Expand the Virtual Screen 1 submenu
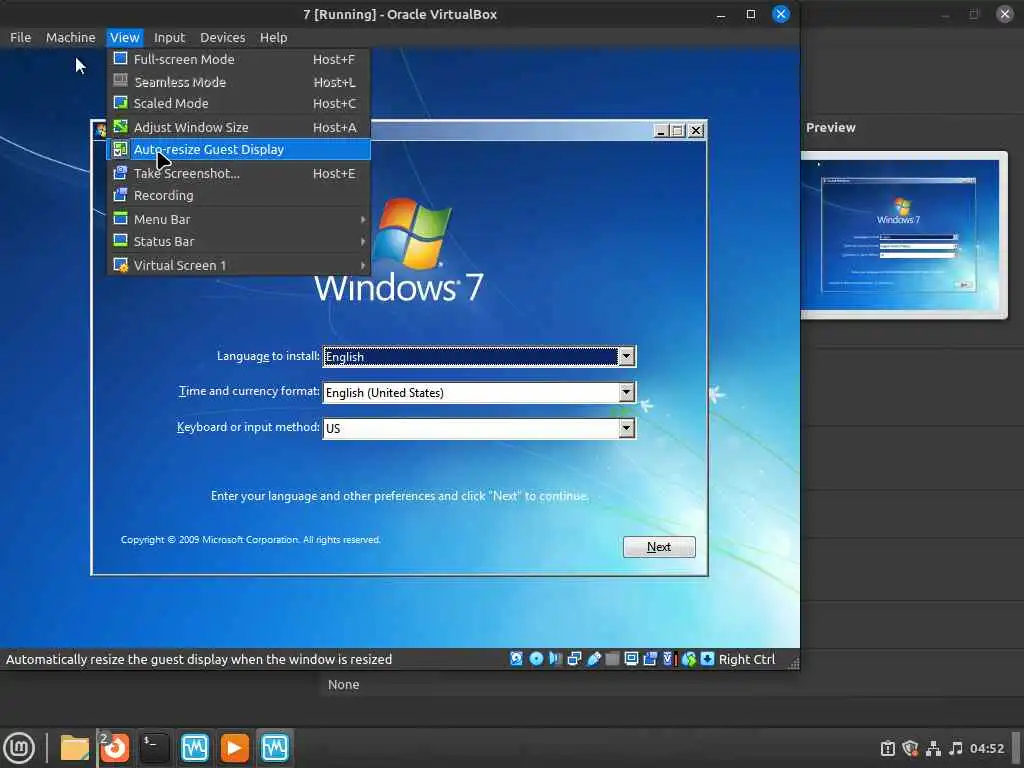Image resolution: width=1024 pixels, height=768 pixels. click(238, 265)
